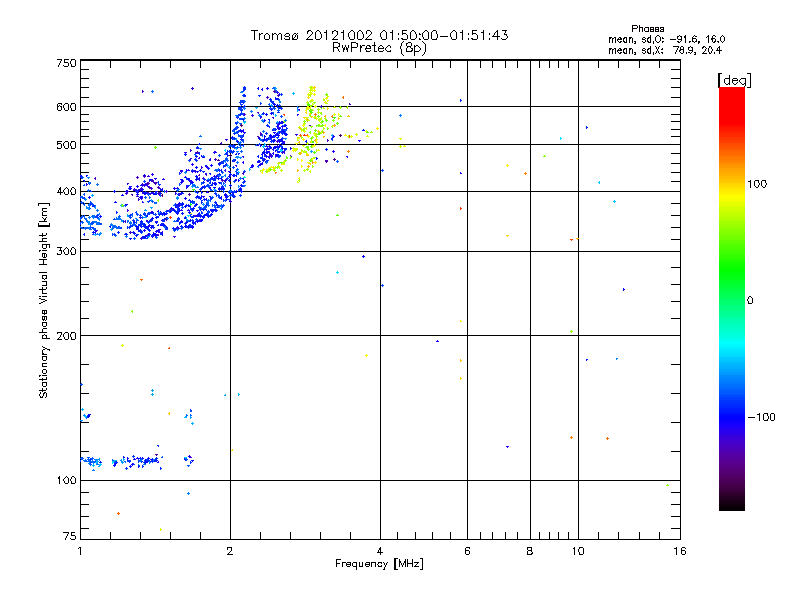This screenshot has width=800, height=600.
Task: Click the x-axis '6' tick label
Action: coord(467,551)
